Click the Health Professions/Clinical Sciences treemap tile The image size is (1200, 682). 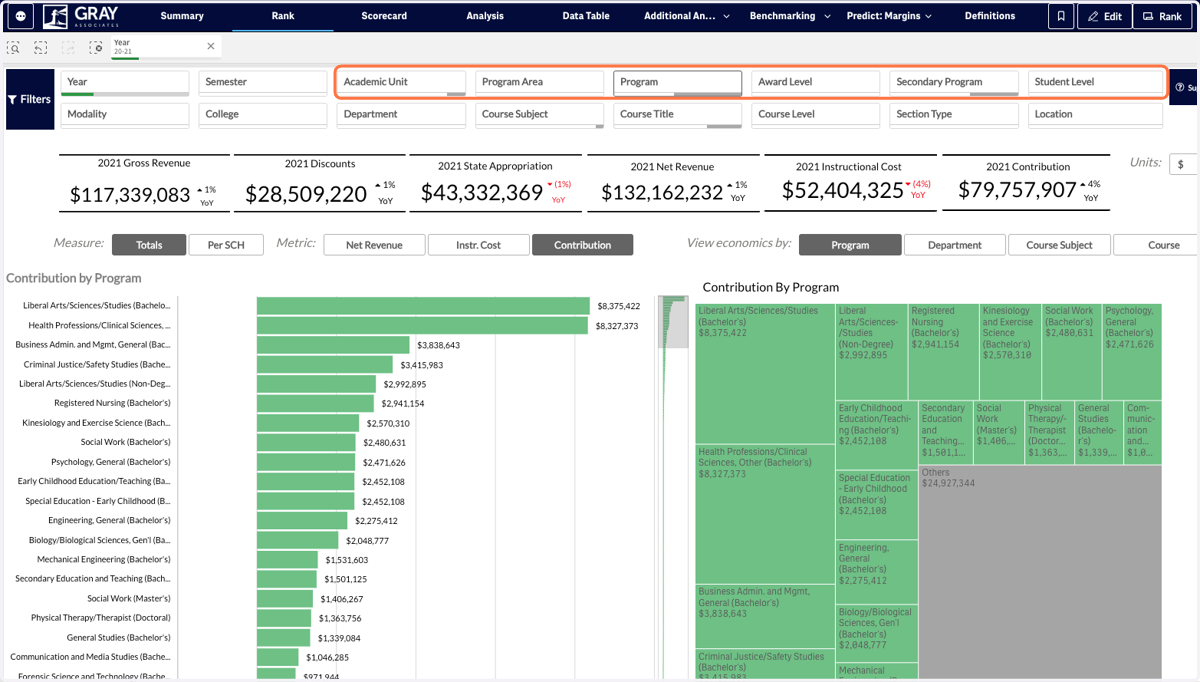click(x=765, y=514)
